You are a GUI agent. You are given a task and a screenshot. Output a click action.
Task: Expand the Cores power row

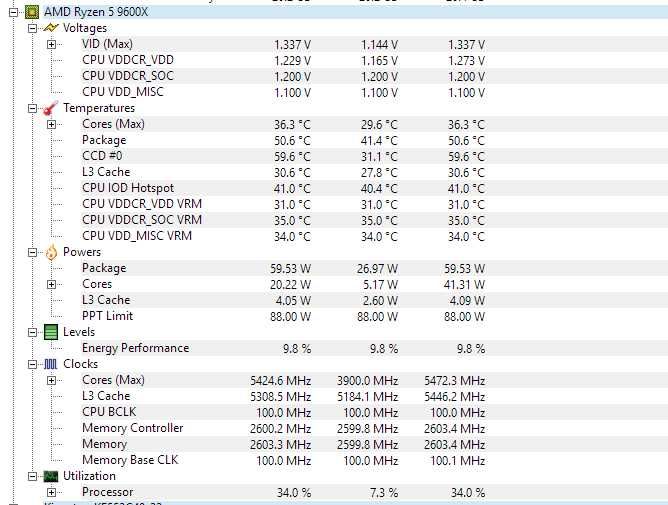click(52, 284)
